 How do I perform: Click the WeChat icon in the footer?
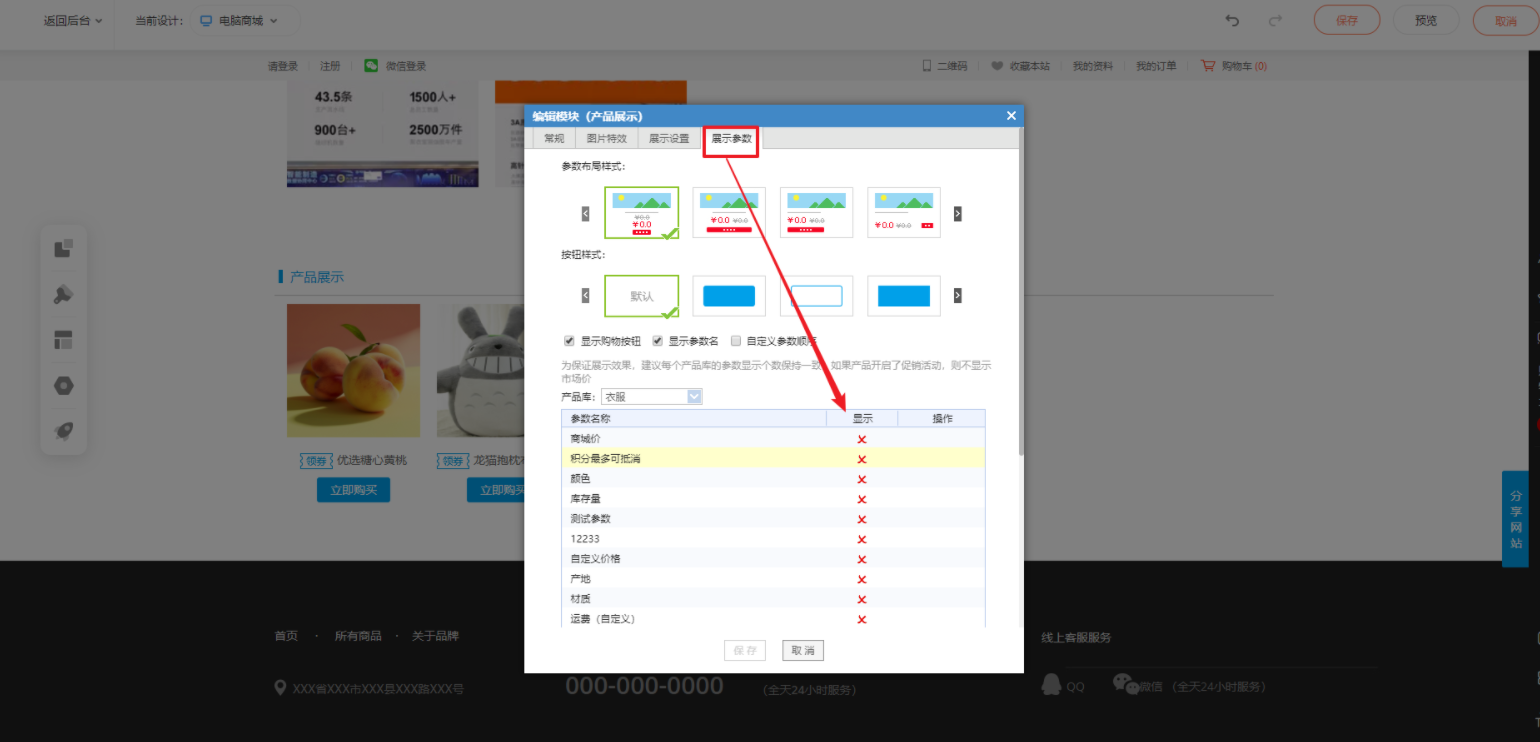pyautogui.click(x=1126, y=684)
